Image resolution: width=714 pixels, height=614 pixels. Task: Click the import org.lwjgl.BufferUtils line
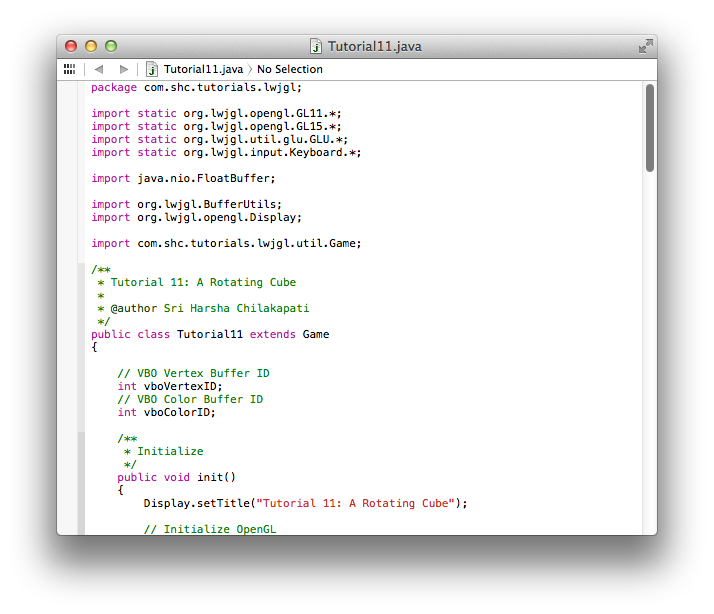click(x=187, y=205)
